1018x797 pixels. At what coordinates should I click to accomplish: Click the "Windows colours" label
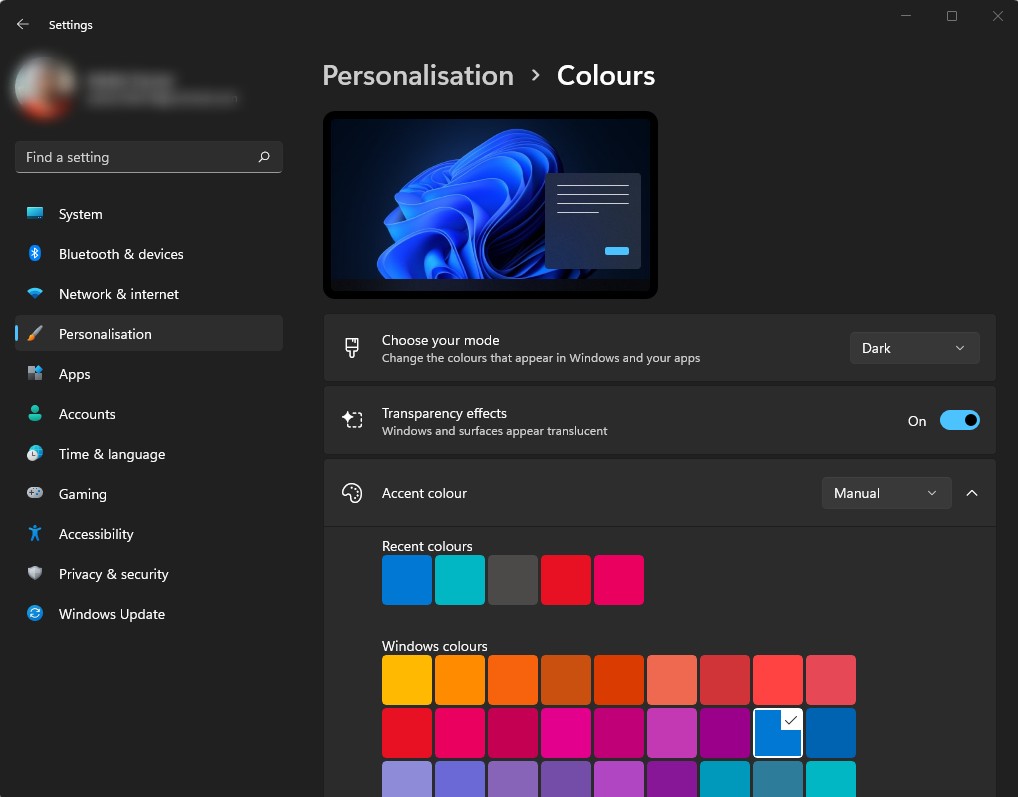[434, 646]
